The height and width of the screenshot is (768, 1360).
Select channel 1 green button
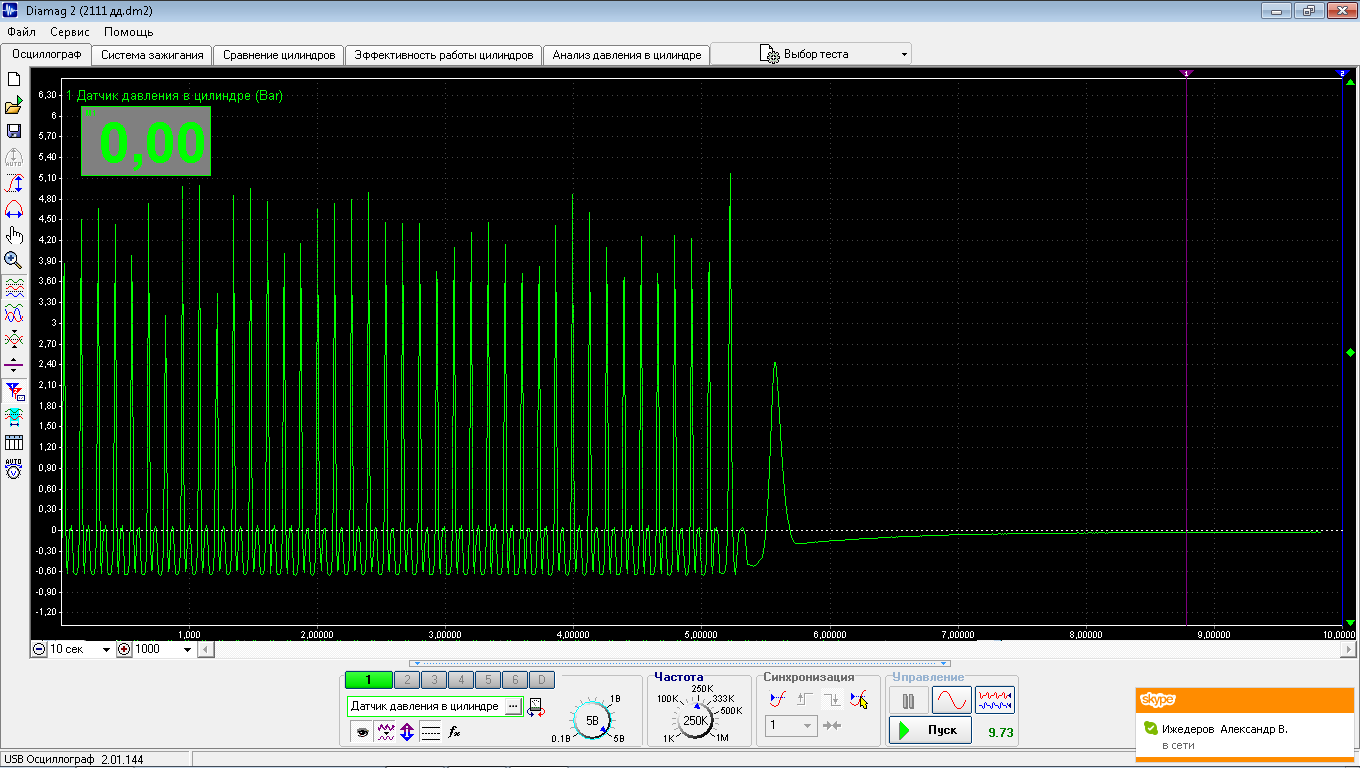[369, 680]
